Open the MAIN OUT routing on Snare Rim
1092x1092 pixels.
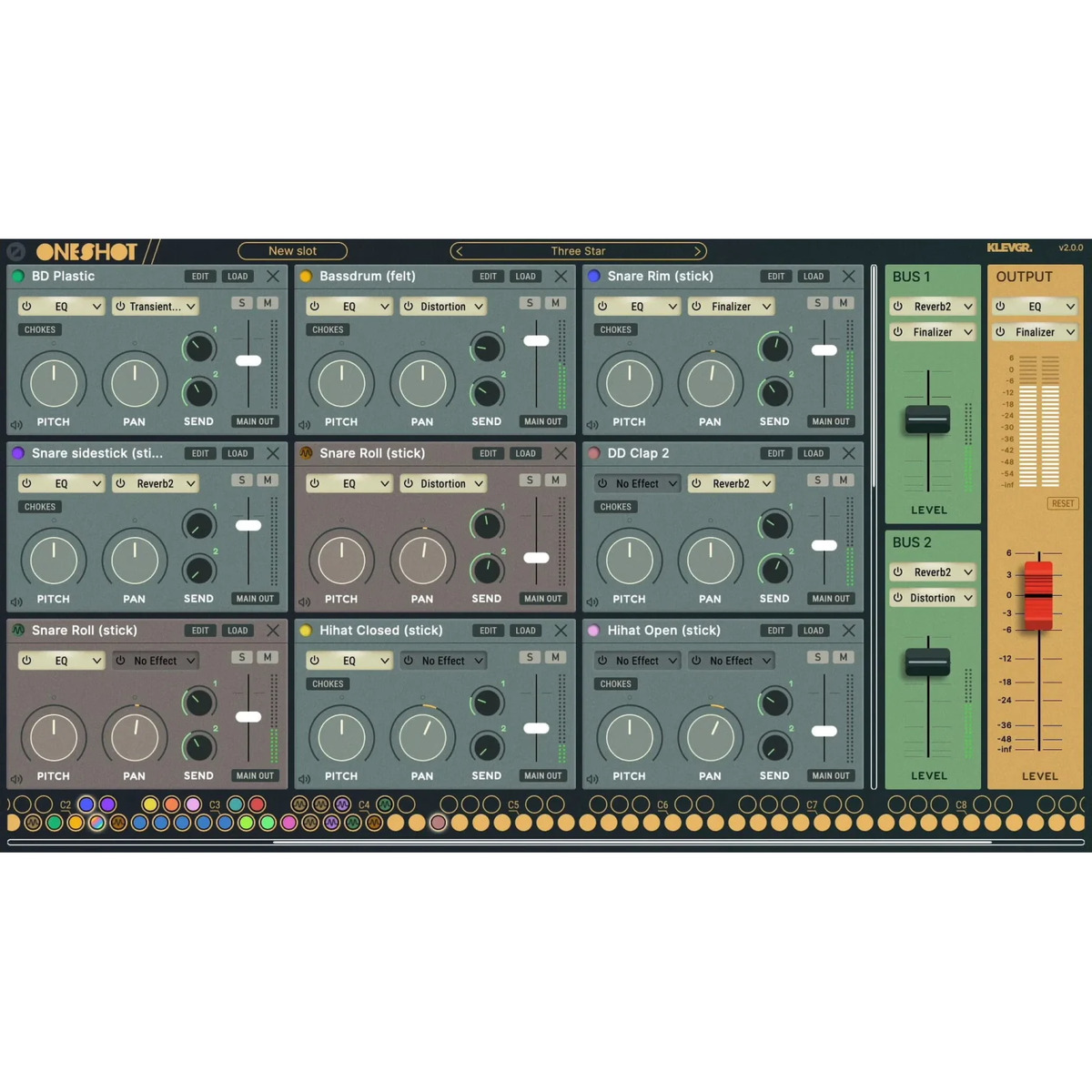pos(830,421)
